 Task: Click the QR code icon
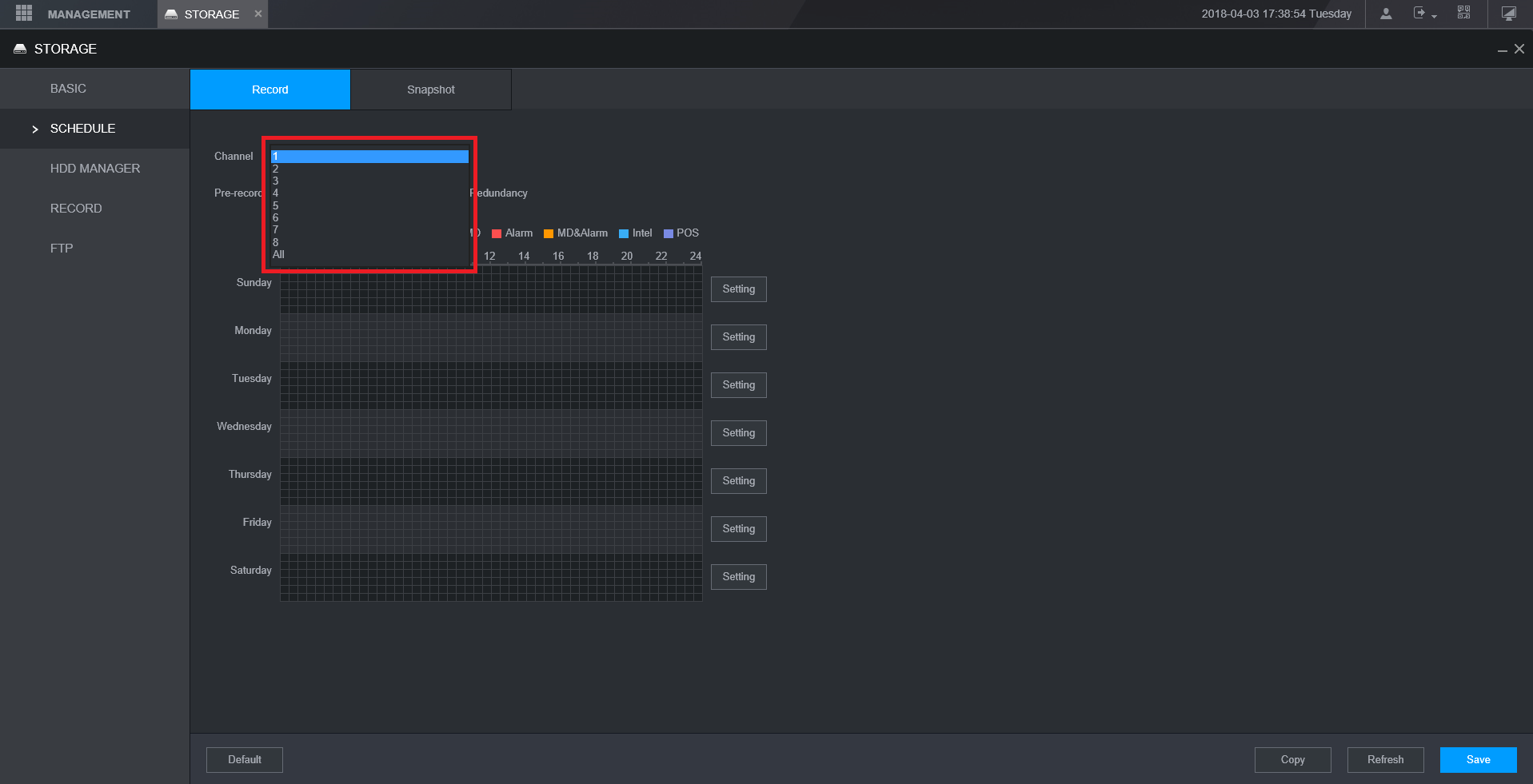(1463, 13)
